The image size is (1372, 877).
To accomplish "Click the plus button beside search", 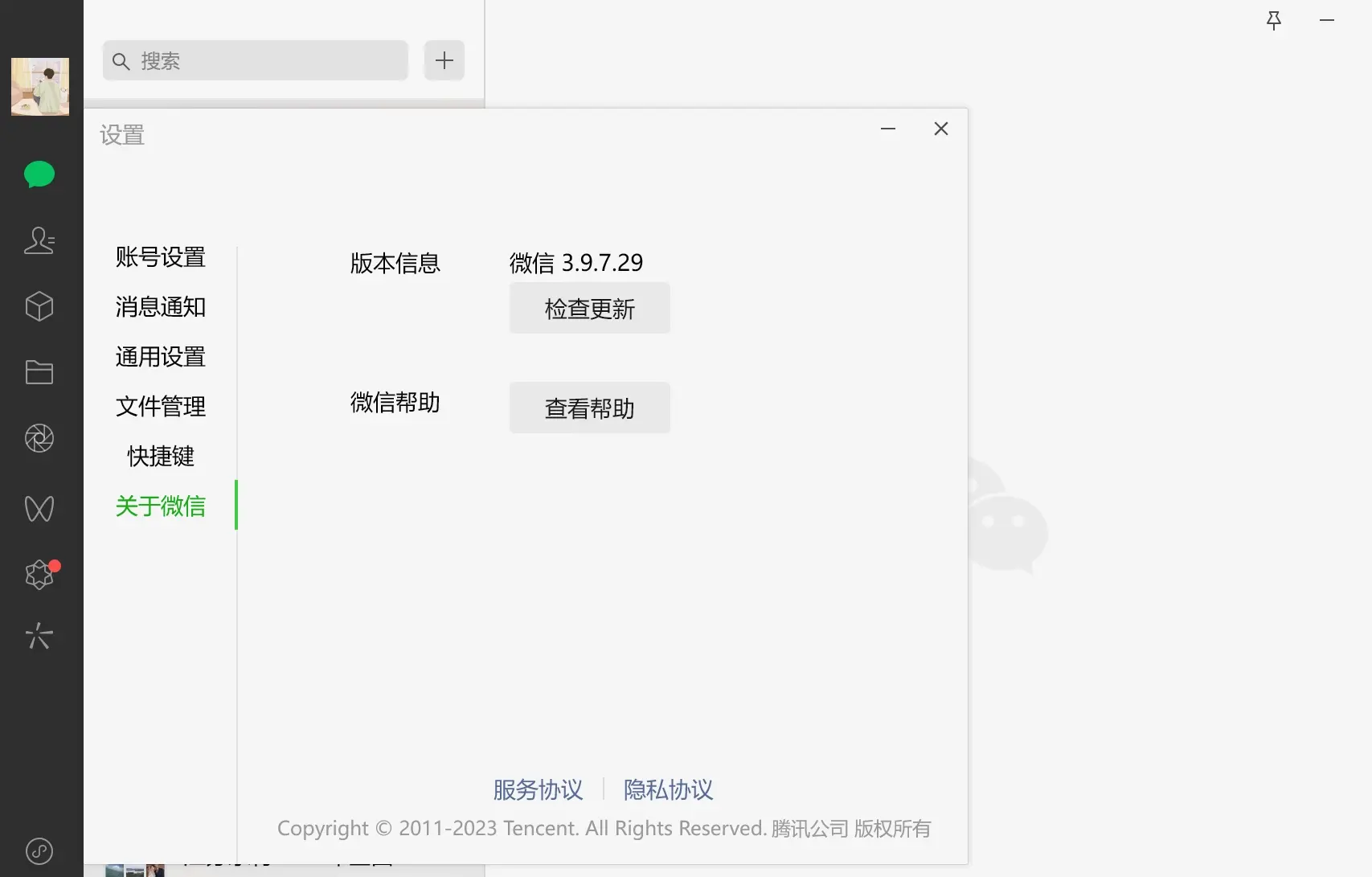I will coord(444,60).
